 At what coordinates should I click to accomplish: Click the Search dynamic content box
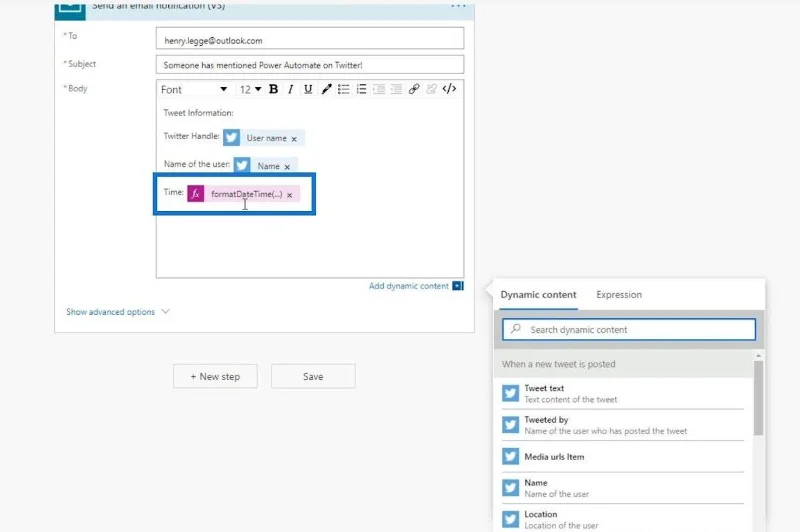(629, 330)
